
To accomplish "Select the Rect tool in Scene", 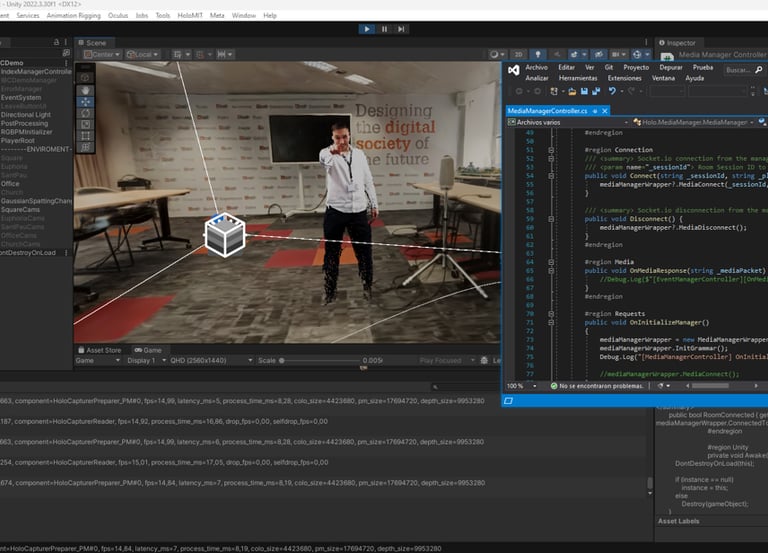I will point(85,136).
